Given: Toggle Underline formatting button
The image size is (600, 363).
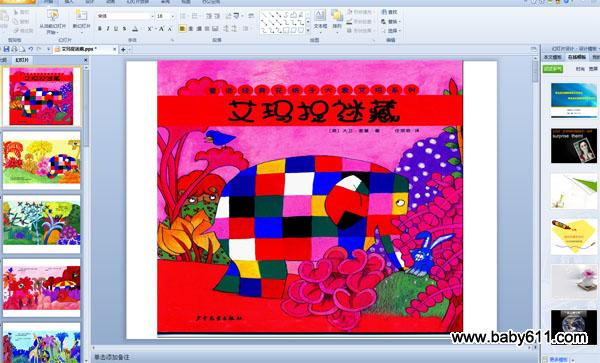Looking at the screenshot, I should (116, 29).
